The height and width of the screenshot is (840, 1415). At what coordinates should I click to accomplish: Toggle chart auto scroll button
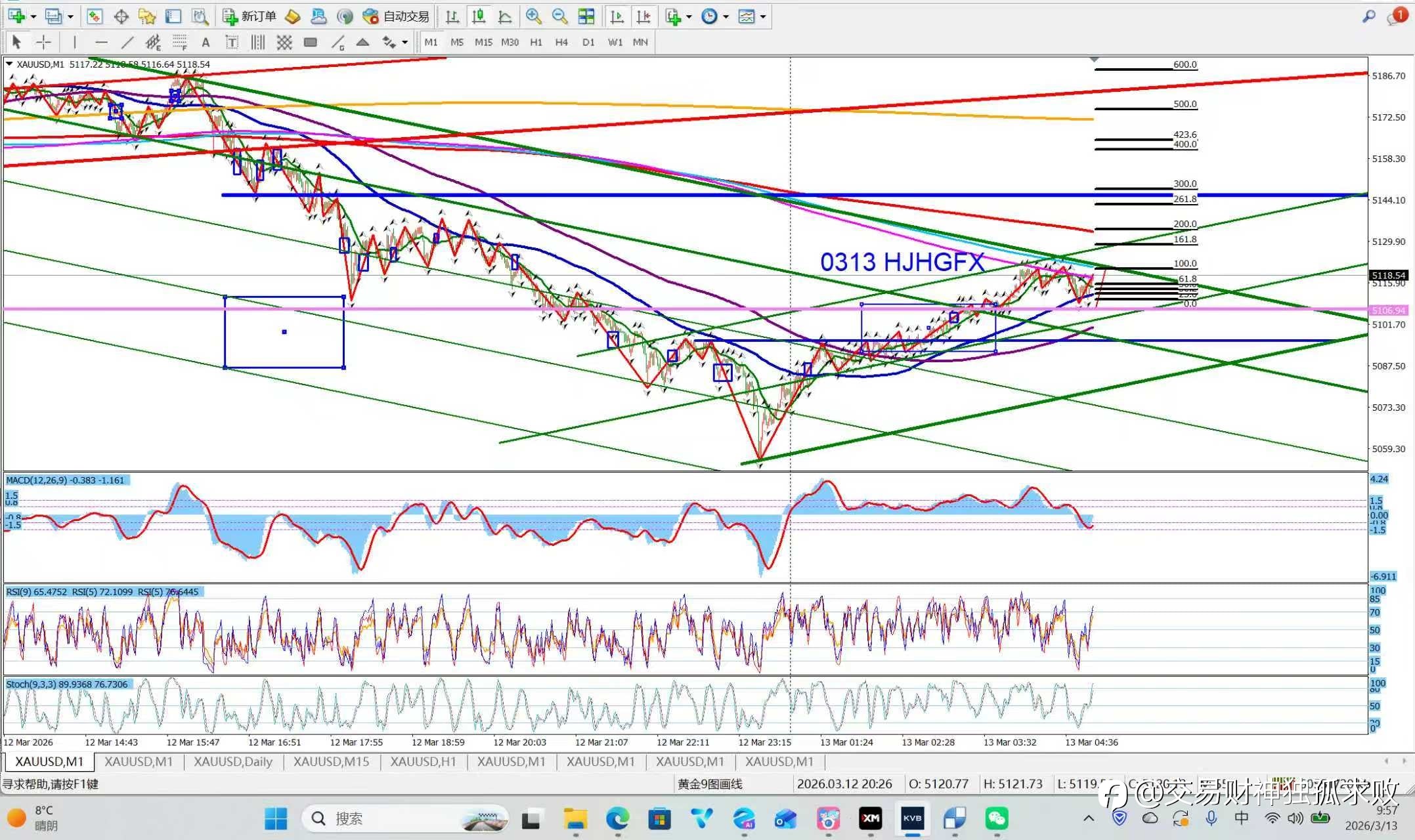617,16
